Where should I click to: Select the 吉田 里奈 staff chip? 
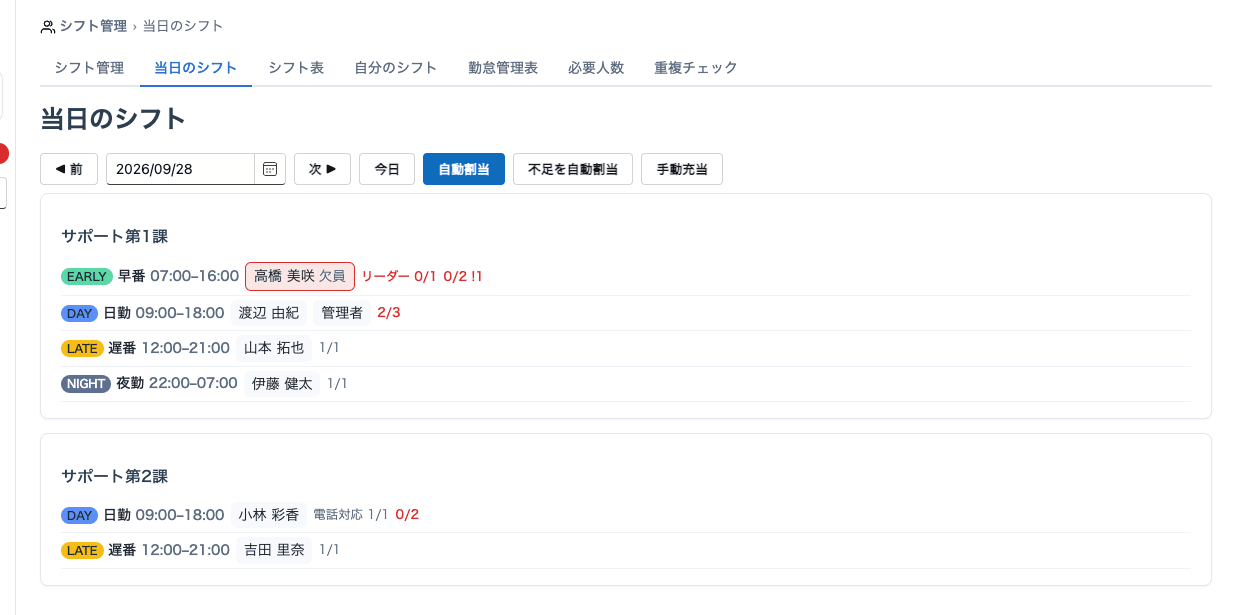coord(274,550)
